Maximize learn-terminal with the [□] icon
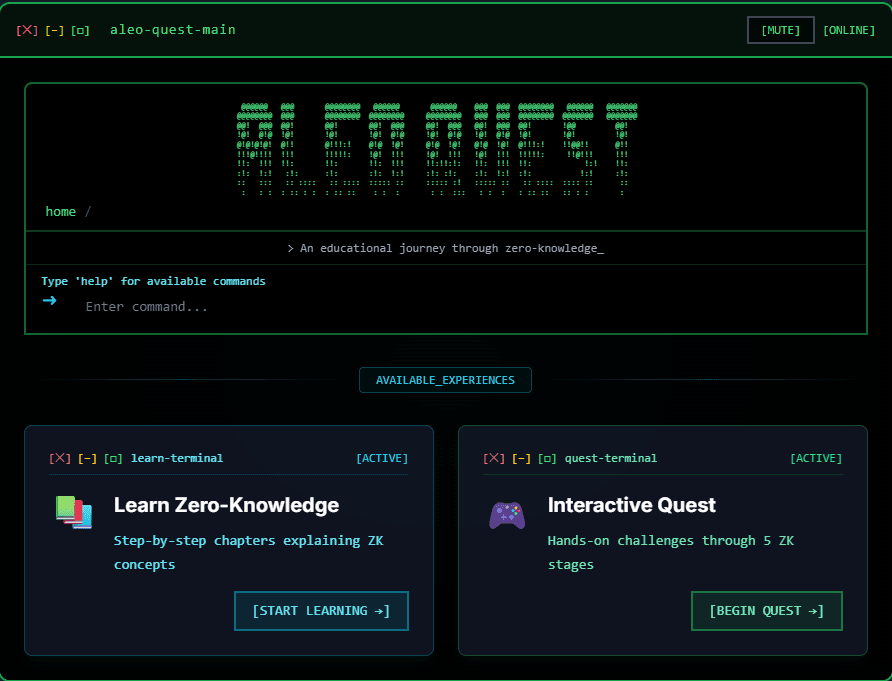Image resolution: width=892 pixels, height=681 pixels. coord(113,458)
